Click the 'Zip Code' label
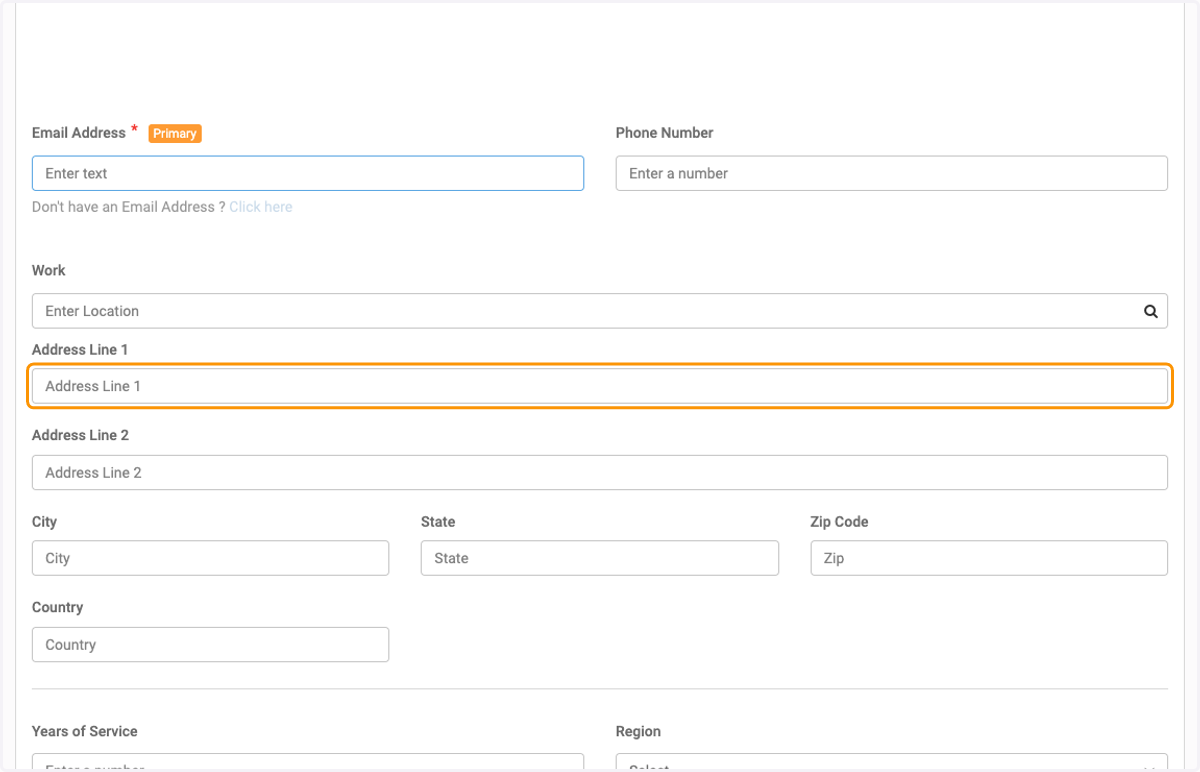1200x772 pixels. click(x=839, y=522)
